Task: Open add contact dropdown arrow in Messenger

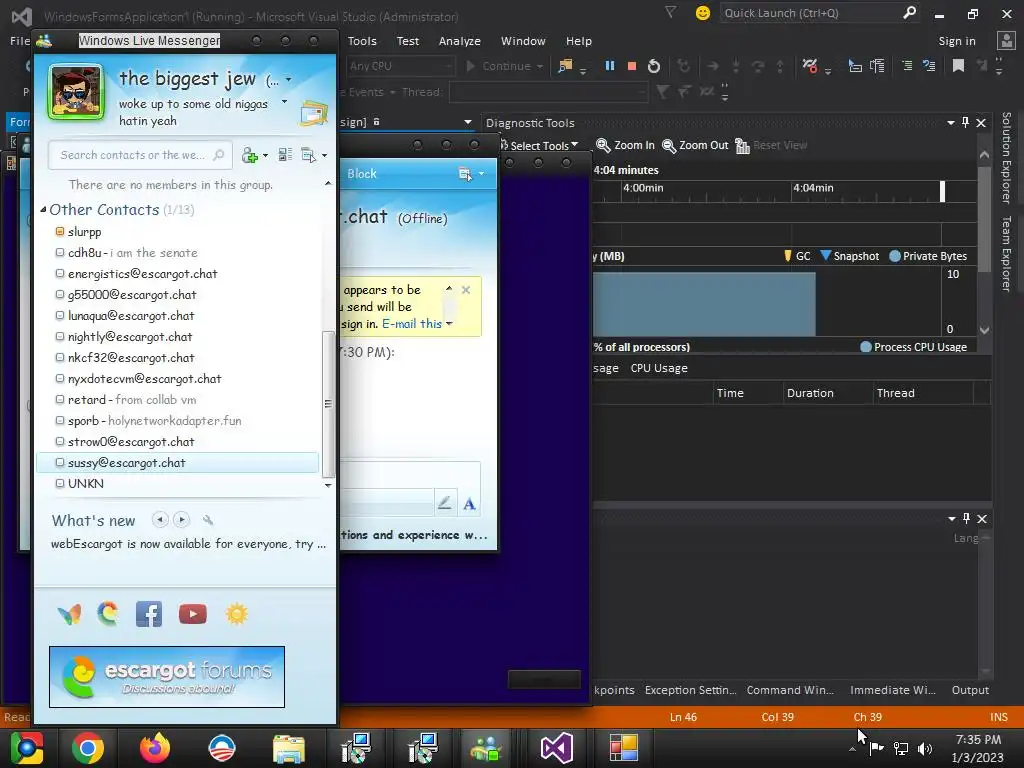Action: 265,155
